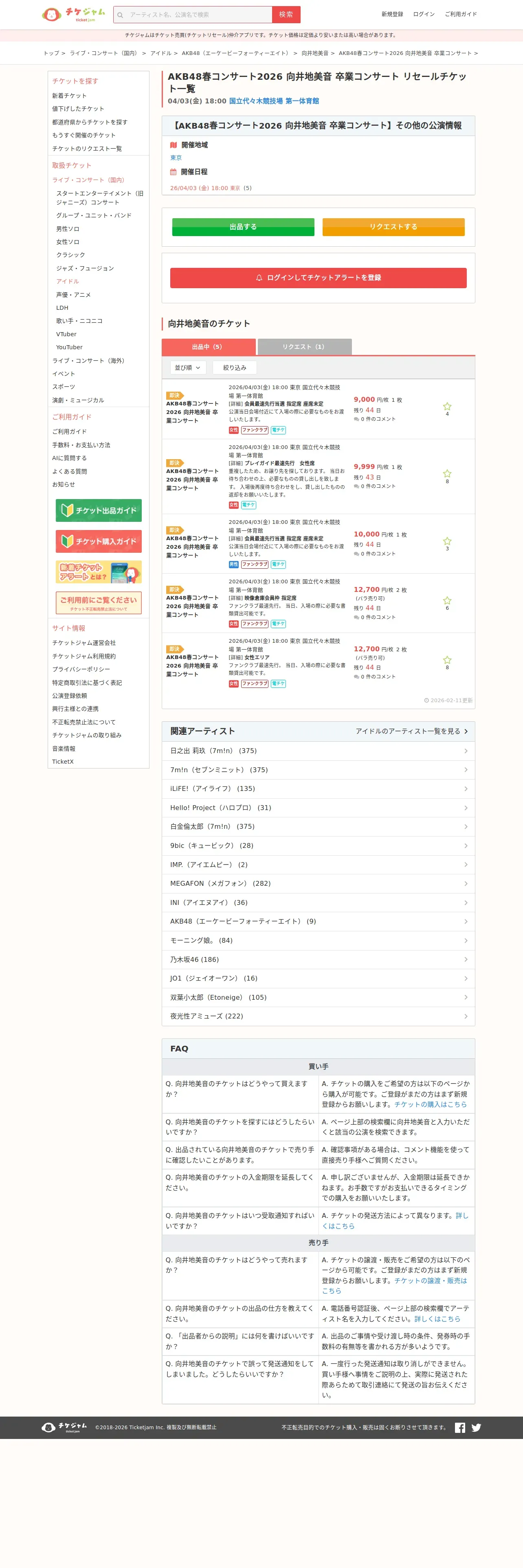523x1568 pixels.
Task: Click the bell icon on the ticket alert button
Action: coord(259,278)
